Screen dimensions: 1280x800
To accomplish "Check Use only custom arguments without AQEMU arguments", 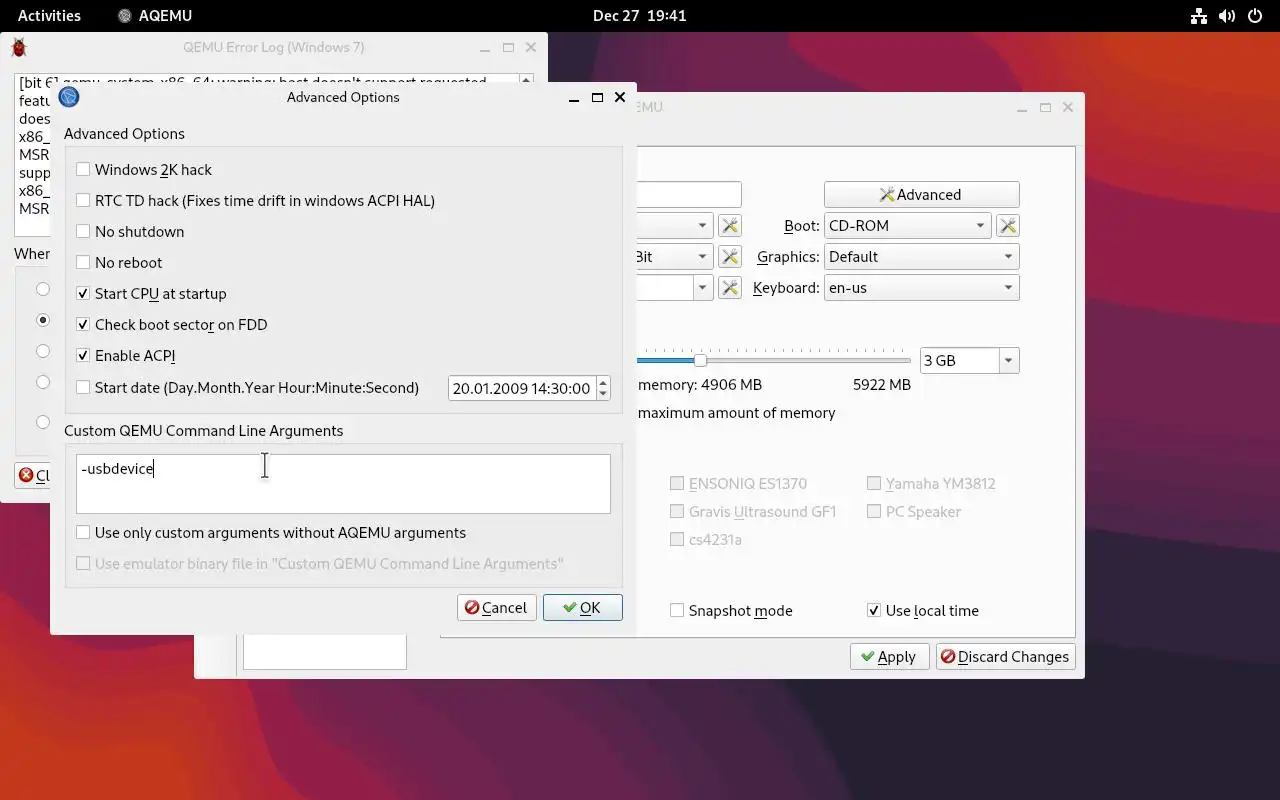I will click(x=83, y=533).
